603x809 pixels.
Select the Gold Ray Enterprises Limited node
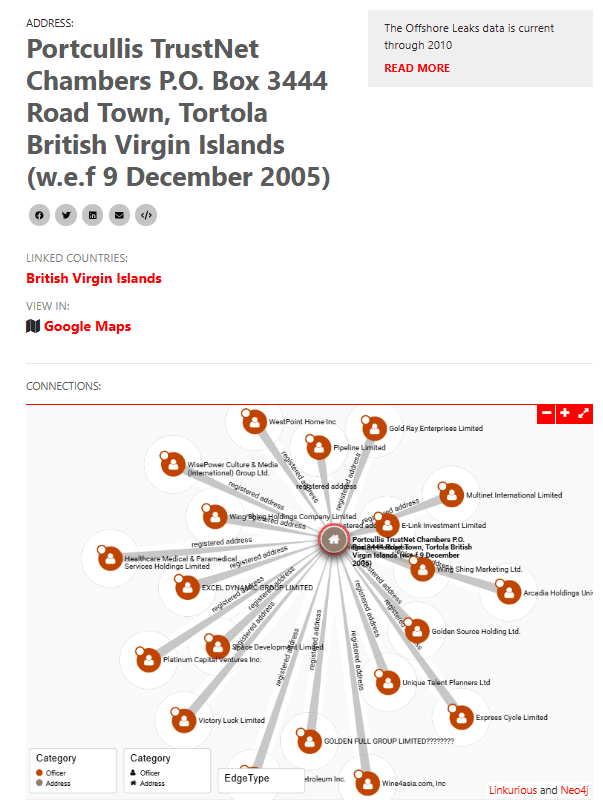pos(374,428)
